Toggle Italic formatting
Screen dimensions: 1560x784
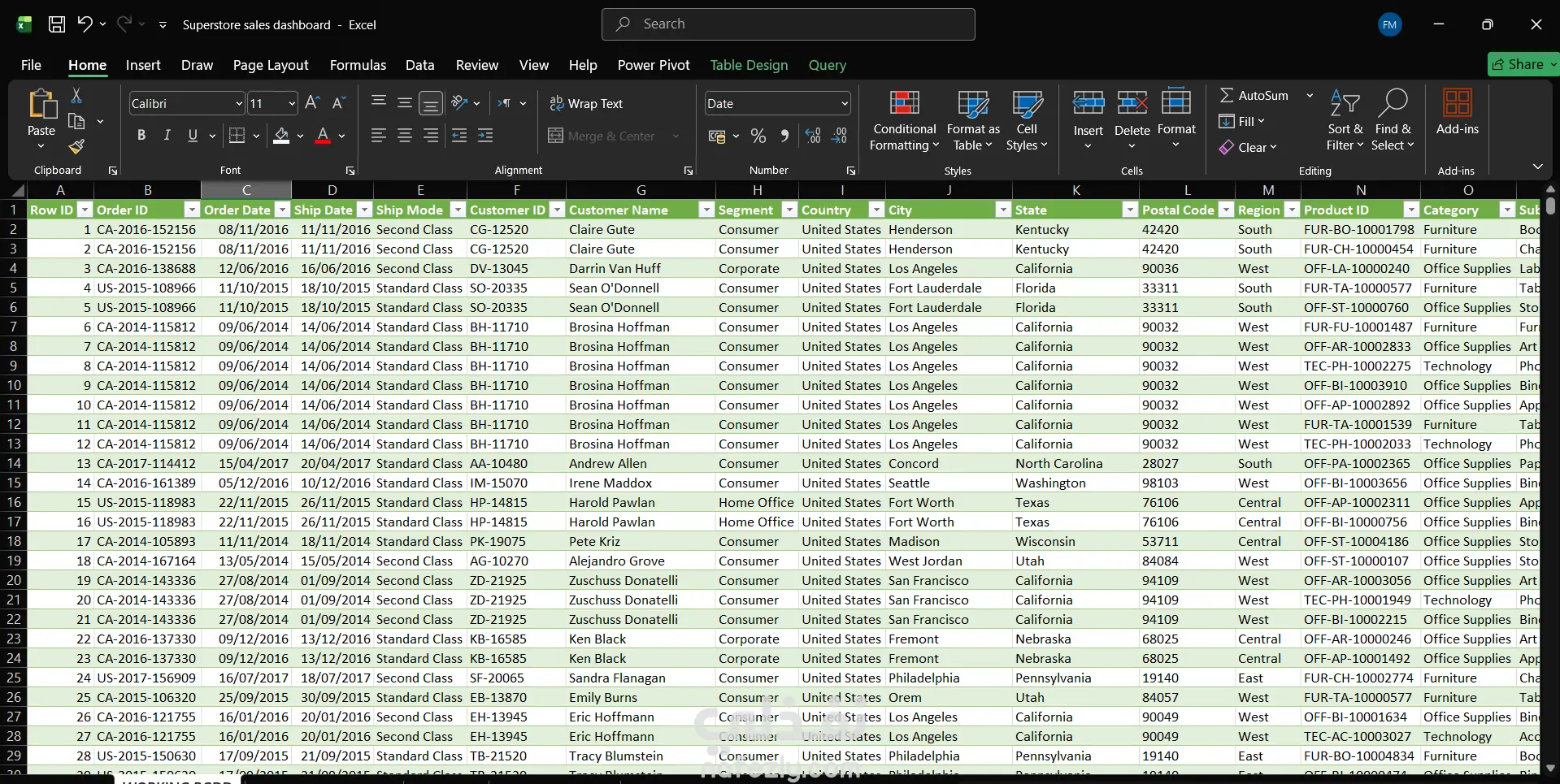(167, 136)
